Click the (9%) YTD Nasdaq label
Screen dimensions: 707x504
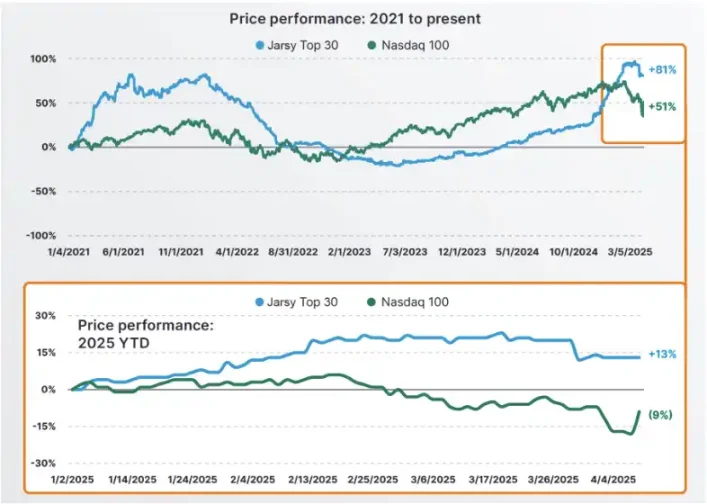point(661,415)
